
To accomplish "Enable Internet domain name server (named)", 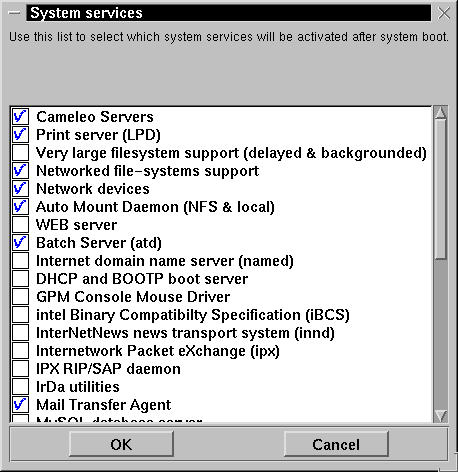I will click(21, 261).
